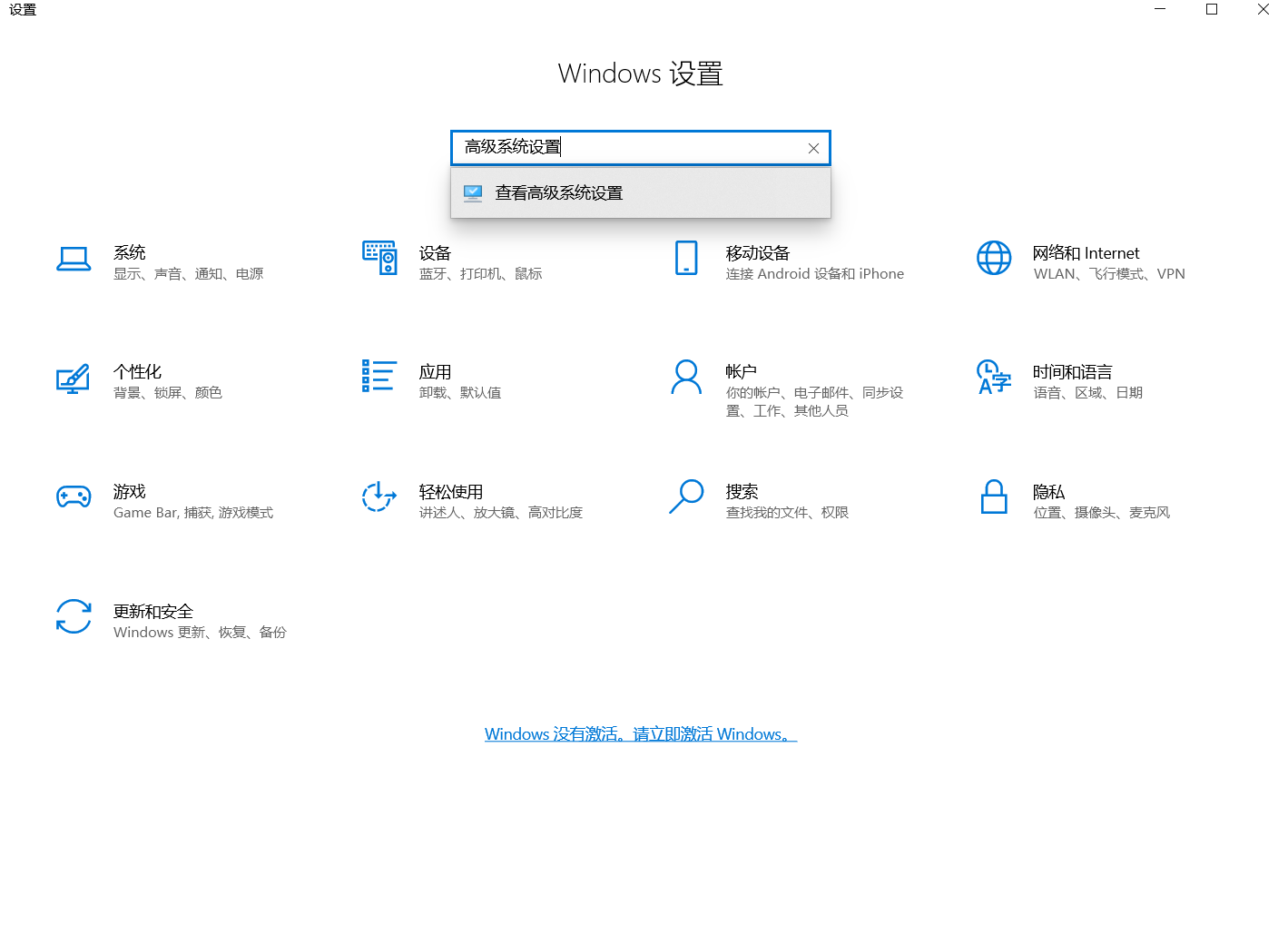Open the 轻松使用 dashed clock icon
The height and width of the screenshot is (934, 1288).
point(379,496)
